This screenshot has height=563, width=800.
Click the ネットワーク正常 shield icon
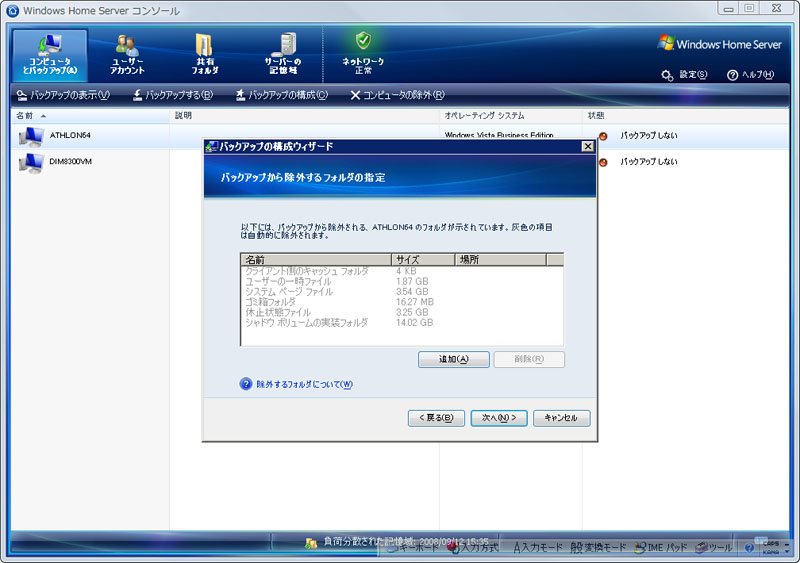pos(363,40)
